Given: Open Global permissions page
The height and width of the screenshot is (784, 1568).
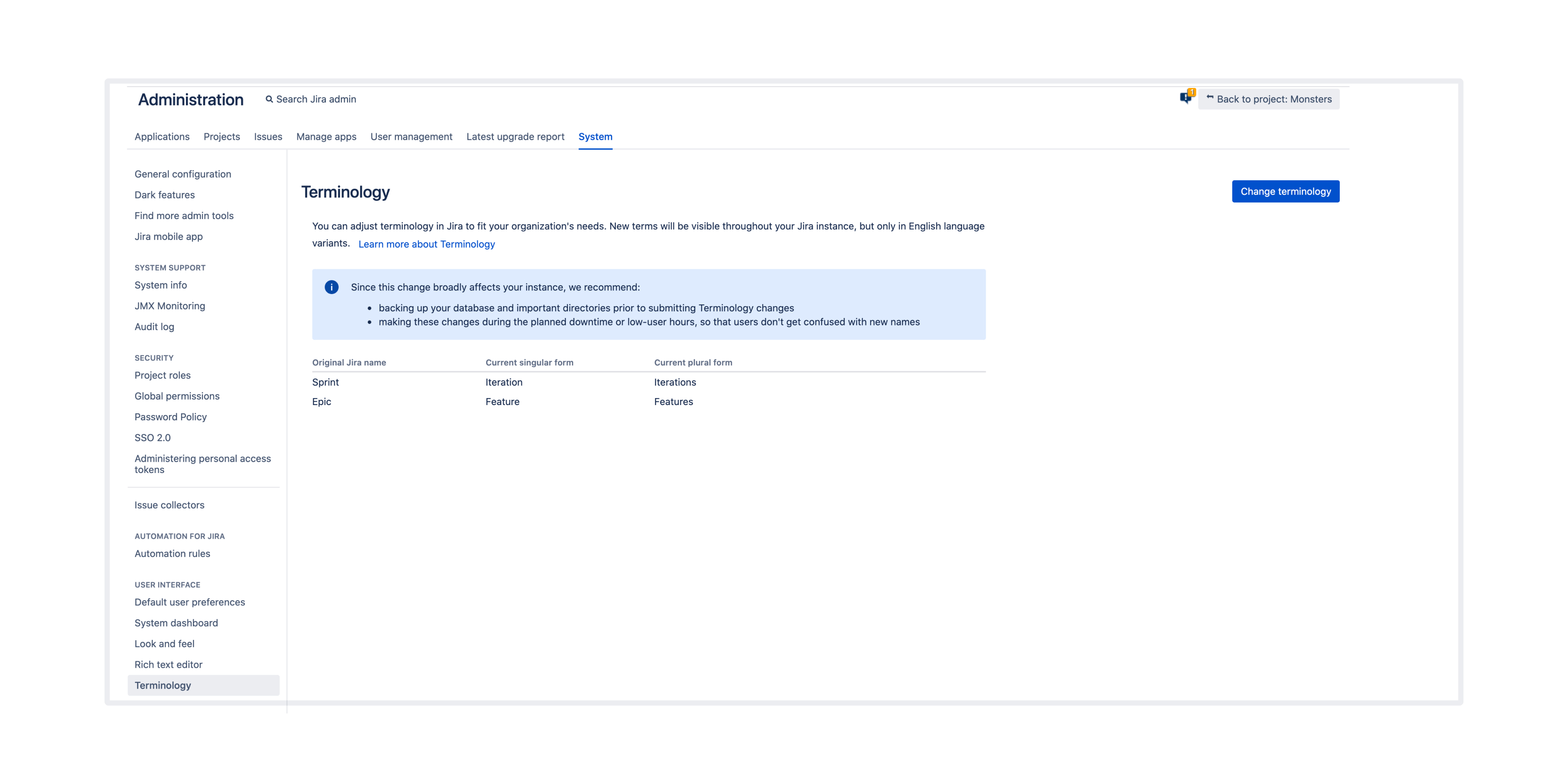Looking at the screenshot, I should 177,396.
